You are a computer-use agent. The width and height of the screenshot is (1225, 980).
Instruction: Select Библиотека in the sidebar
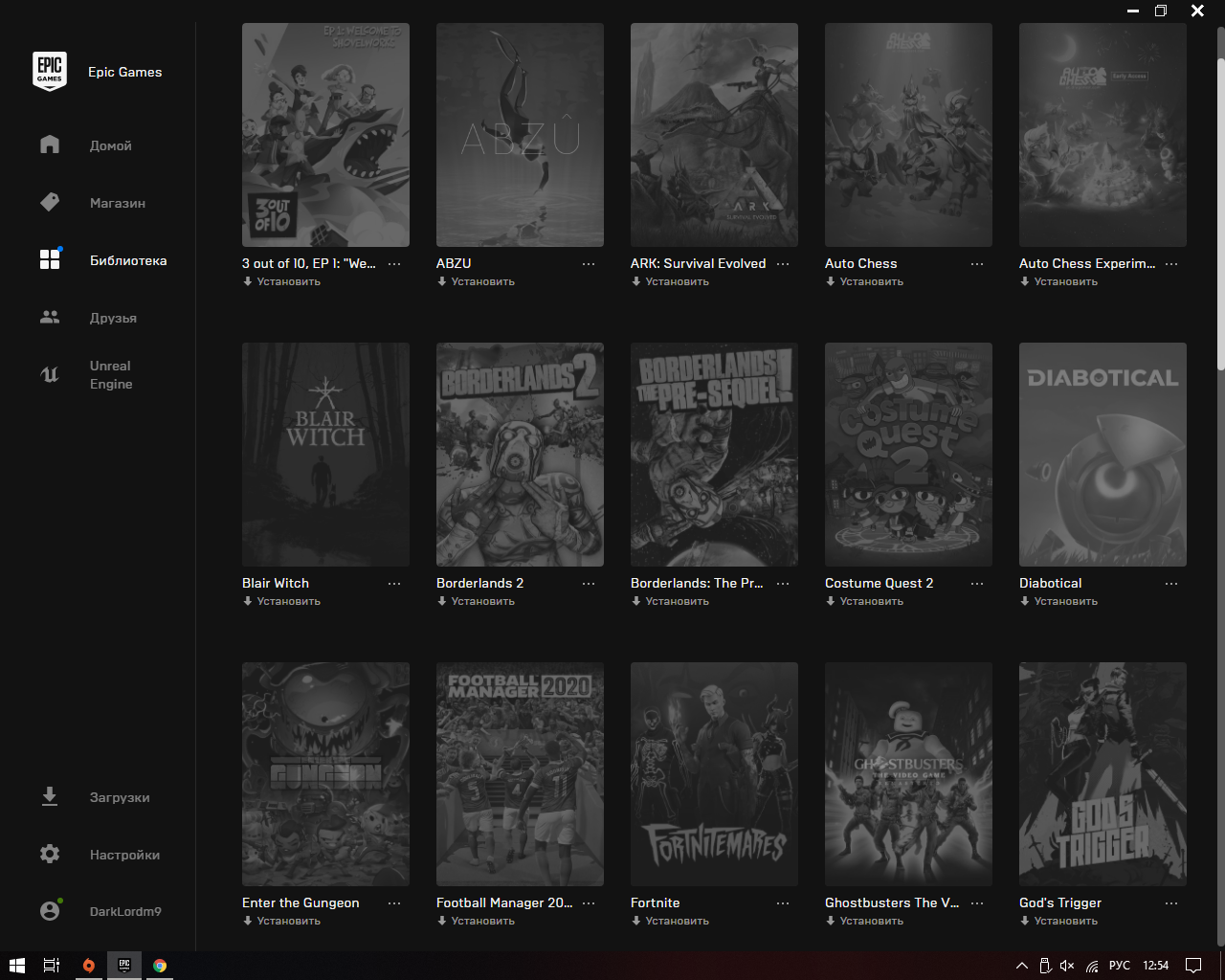click(128, 260)
